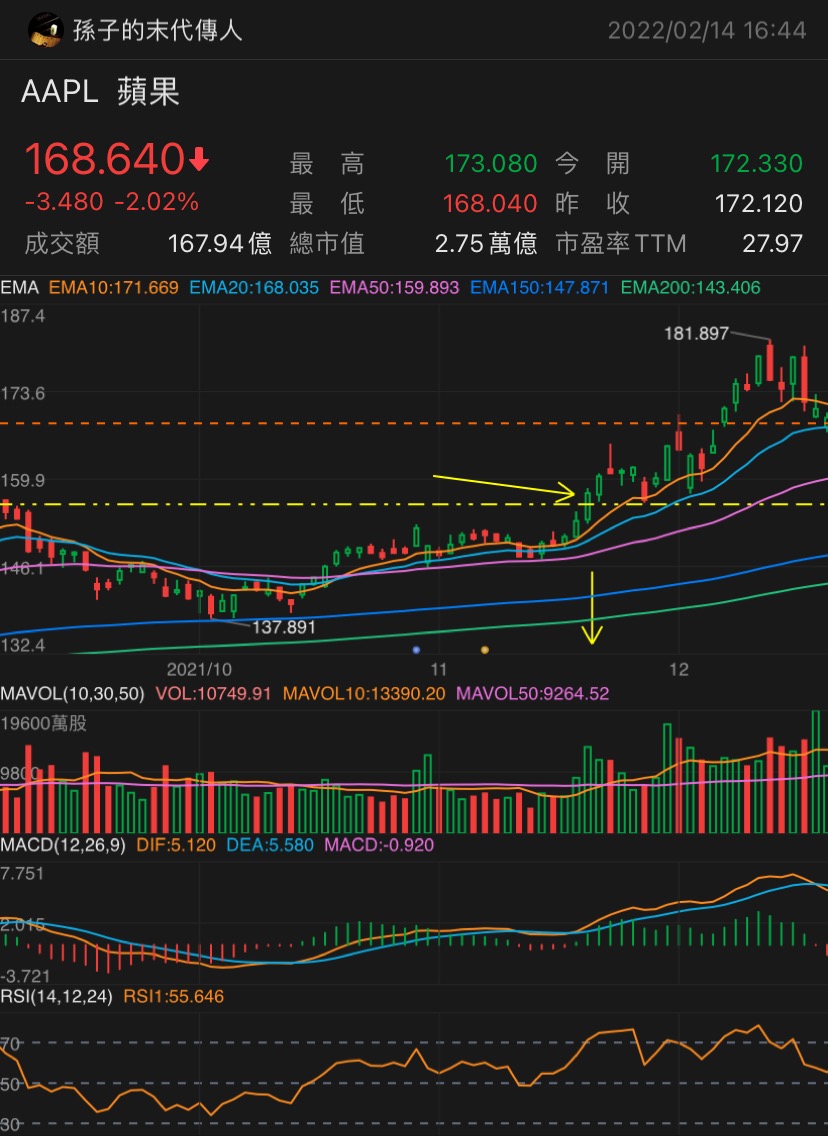828x1136 pixels.
Task: Tap the user avatar icon
Action: 45,30
